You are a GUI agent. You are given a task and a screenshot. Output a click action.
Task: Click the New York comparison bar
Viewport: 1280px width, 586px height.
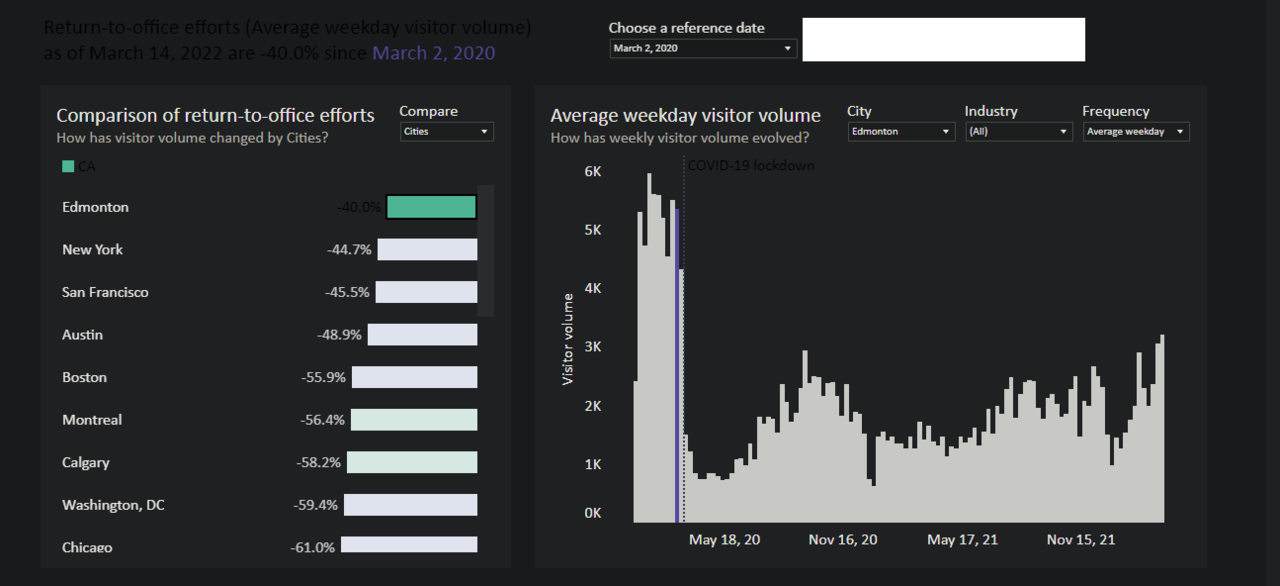(x=427, y=249)
